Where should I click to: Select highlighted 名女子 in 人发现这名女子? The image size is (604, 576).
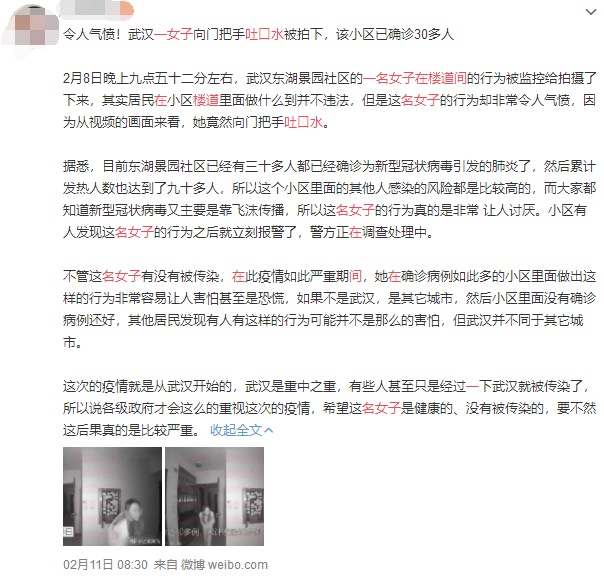(x=134, y=232)
